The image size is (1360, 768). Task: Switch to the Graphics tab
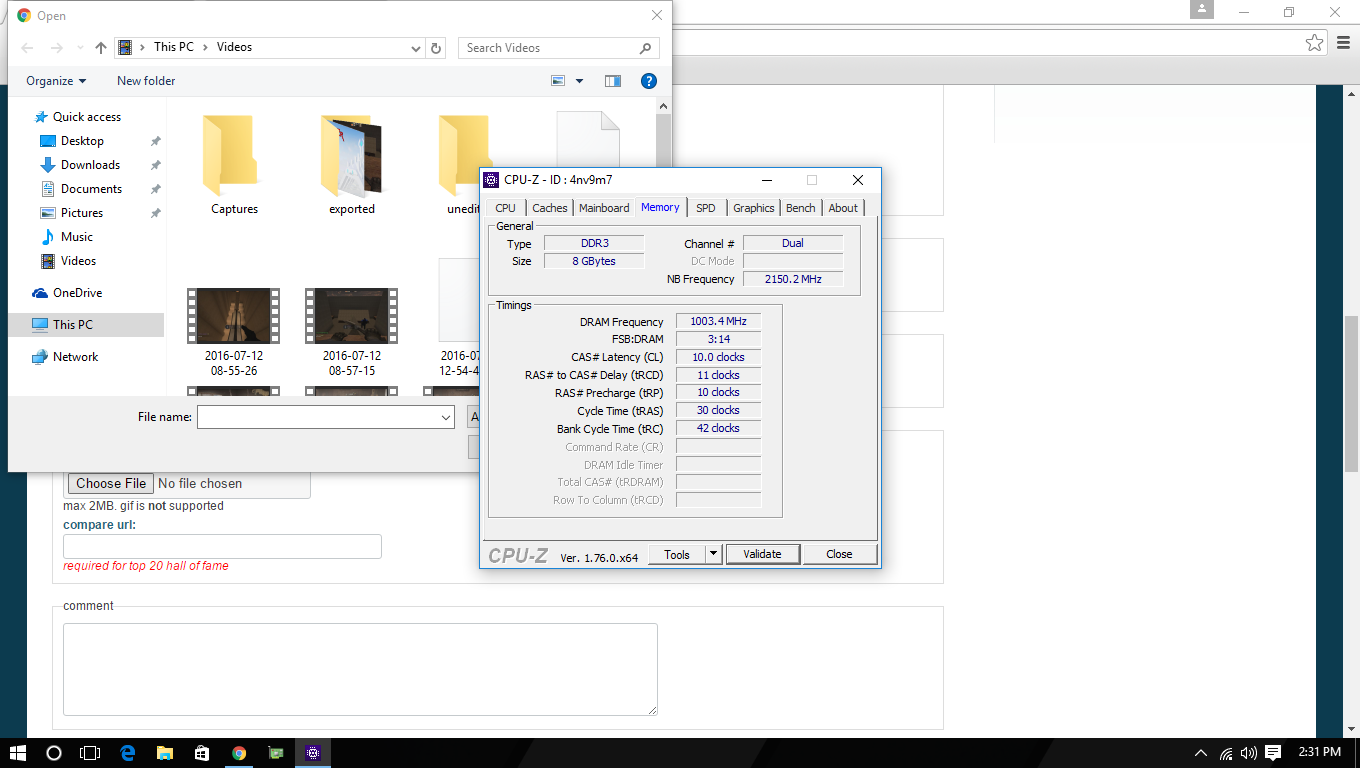(754, 208)
